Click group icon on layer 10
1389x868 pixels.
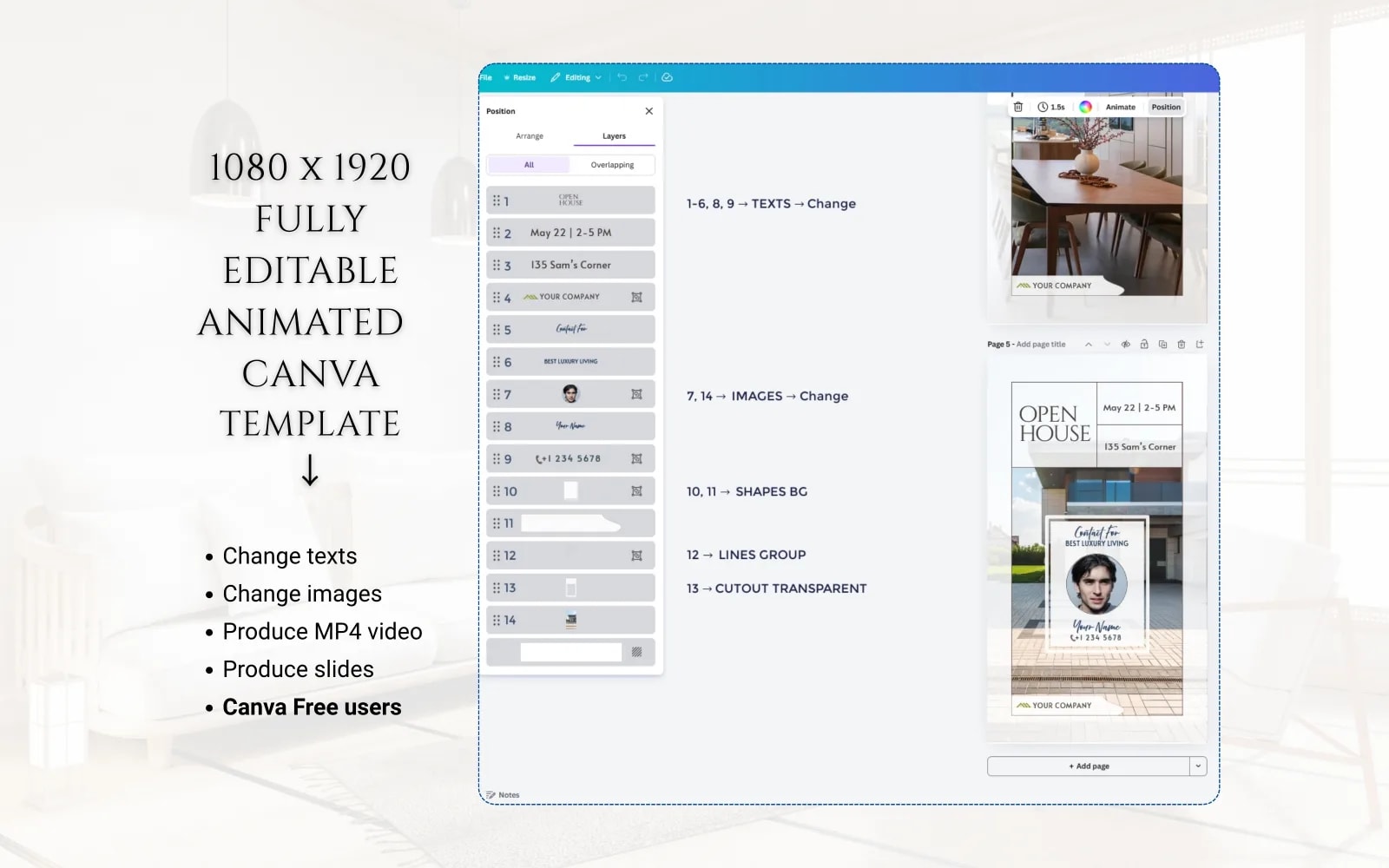(x=636, y=491)
